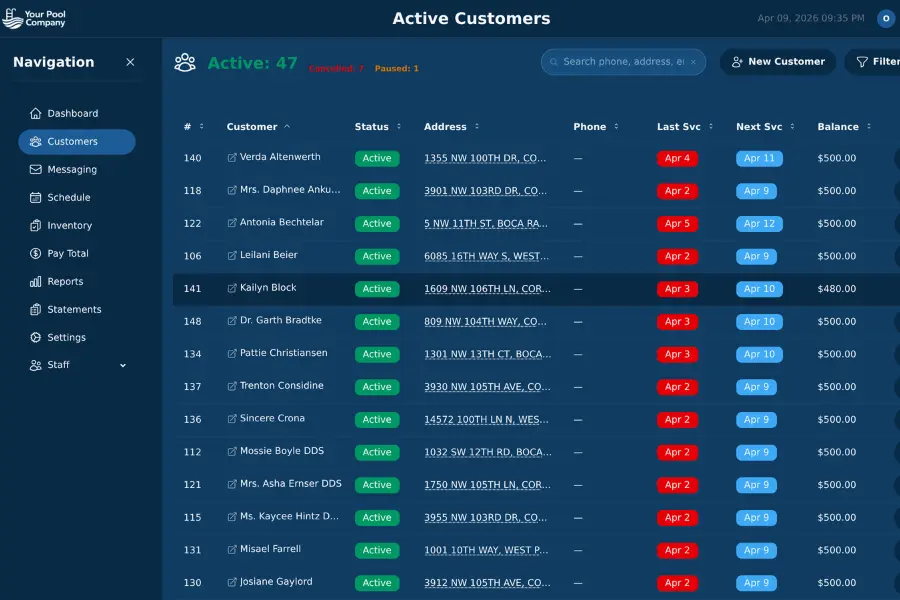Screen dimensions: 900x600
Task: Open edit icon for Sincere Crona
Action: [x=232, y=419]
